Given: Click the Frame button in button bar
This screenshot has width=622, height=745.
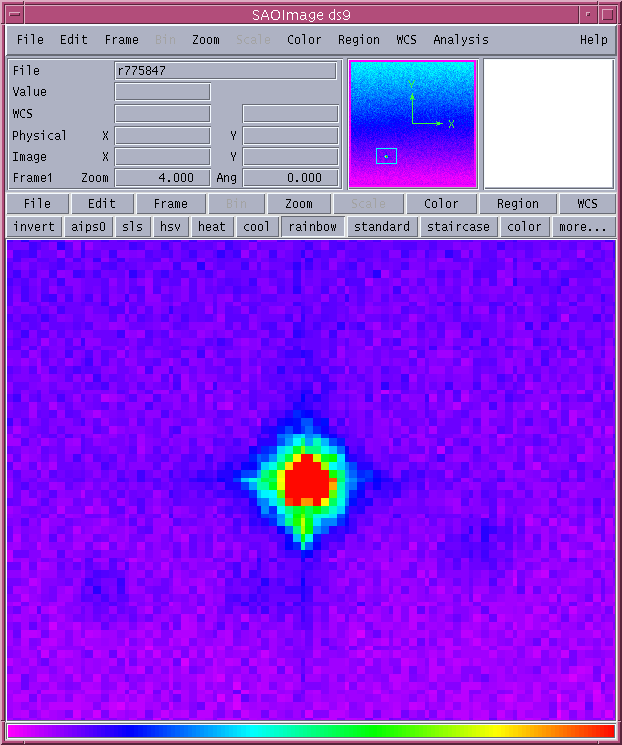Looking at the screenshot, I should 170,204.
